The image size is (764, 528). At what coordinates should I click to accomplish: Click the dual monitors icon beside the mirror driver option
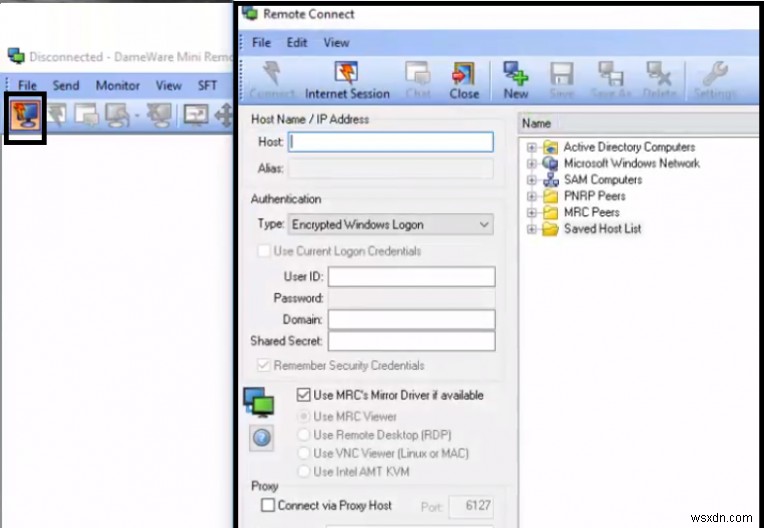coord(259,402)
